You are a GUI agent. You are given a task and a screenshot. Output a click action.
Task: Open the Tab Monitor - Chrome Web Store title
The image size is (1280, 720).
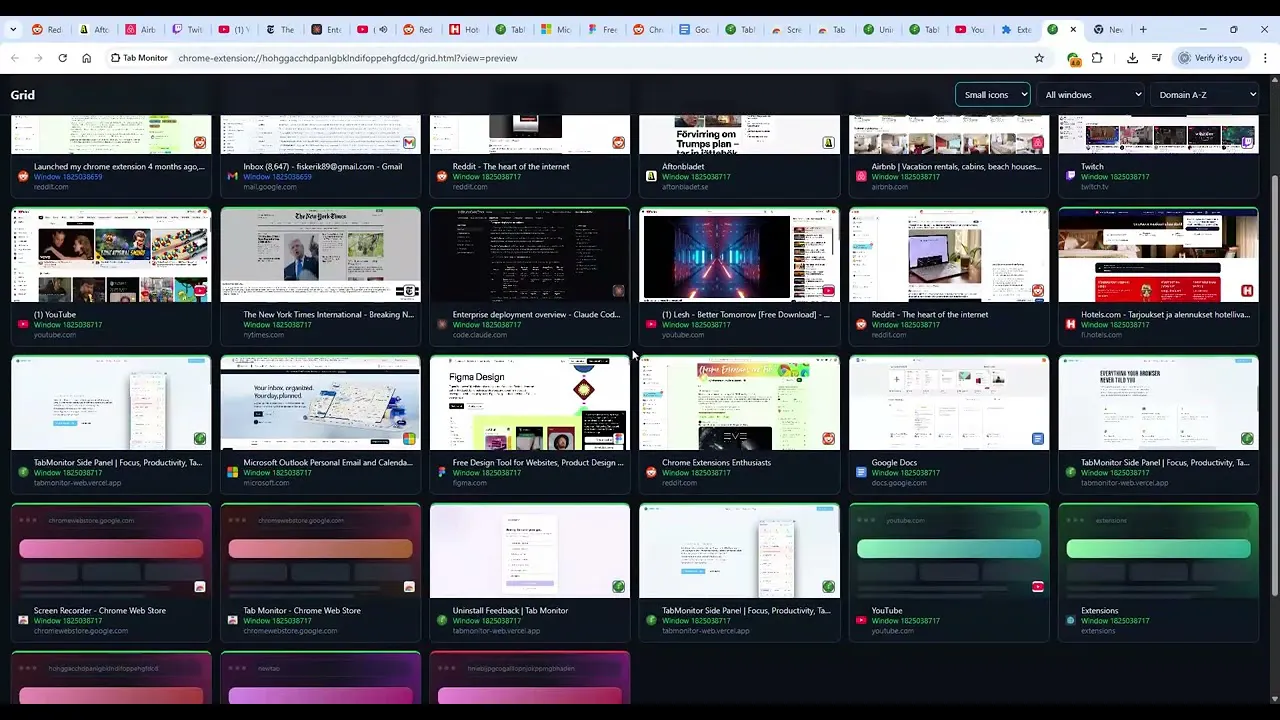(x=302, y=611)
